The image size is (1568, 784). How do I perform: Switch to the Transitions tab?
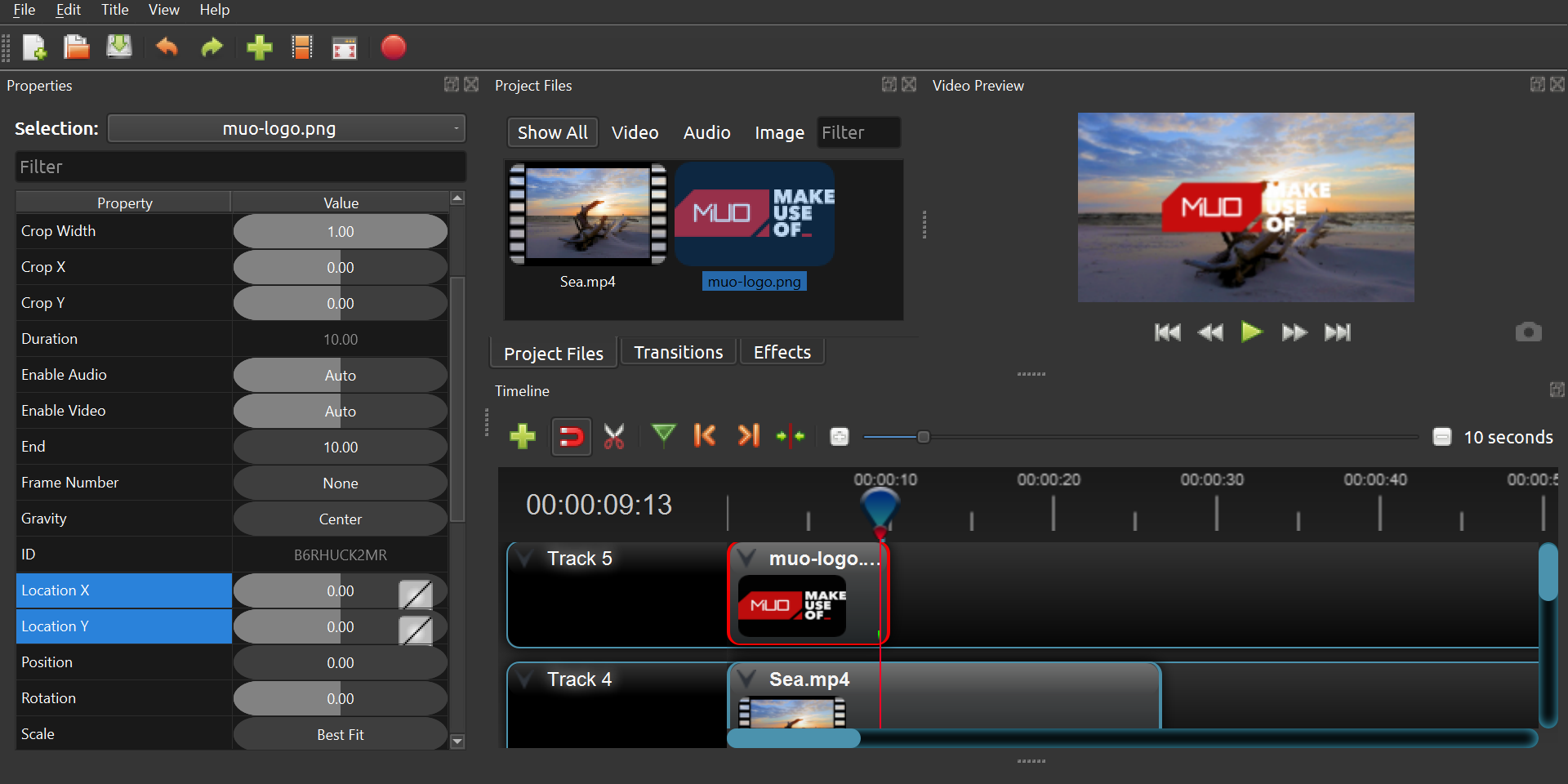coord(678,353)
